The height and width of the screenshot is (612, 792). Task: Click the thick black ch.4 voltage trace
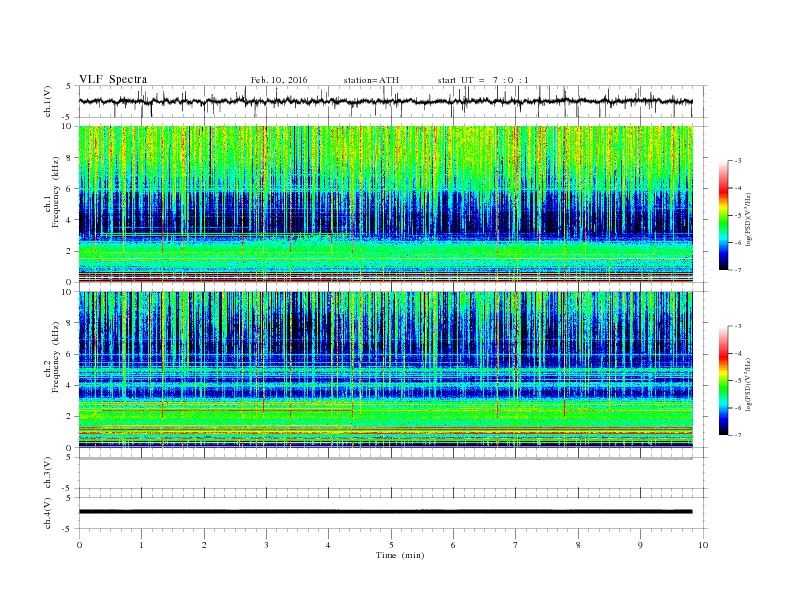point(385,512)
